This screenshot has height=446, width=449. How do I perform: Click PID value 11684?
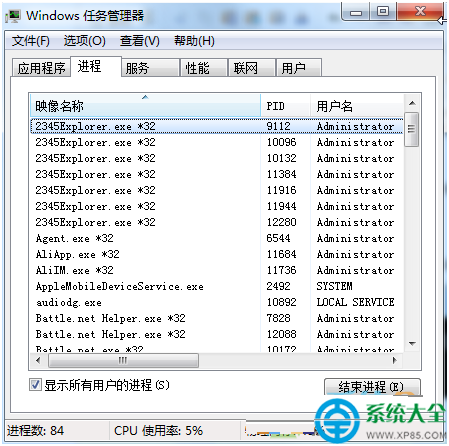tap(281, 254)
